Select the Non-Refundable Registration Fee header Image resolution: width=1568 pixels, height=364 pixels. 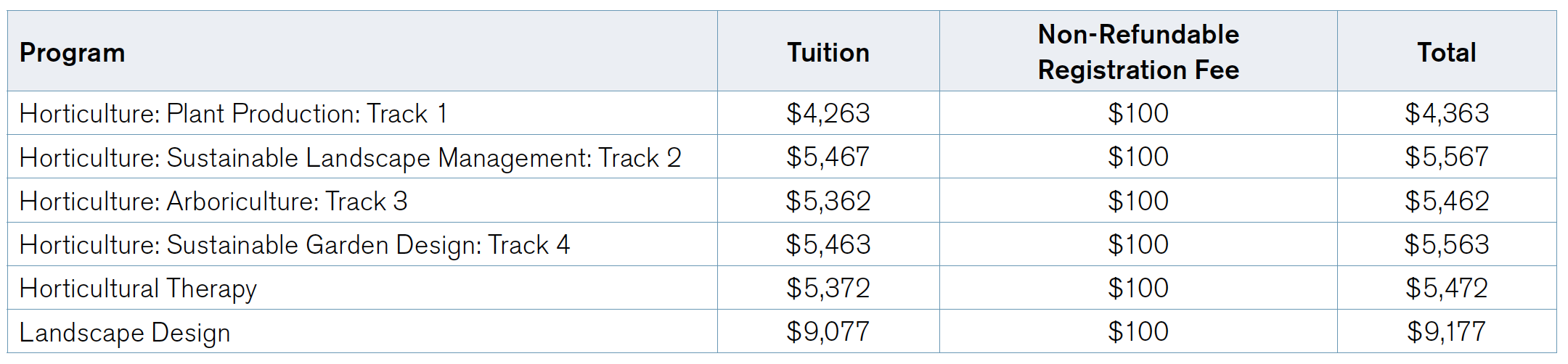1138,52
